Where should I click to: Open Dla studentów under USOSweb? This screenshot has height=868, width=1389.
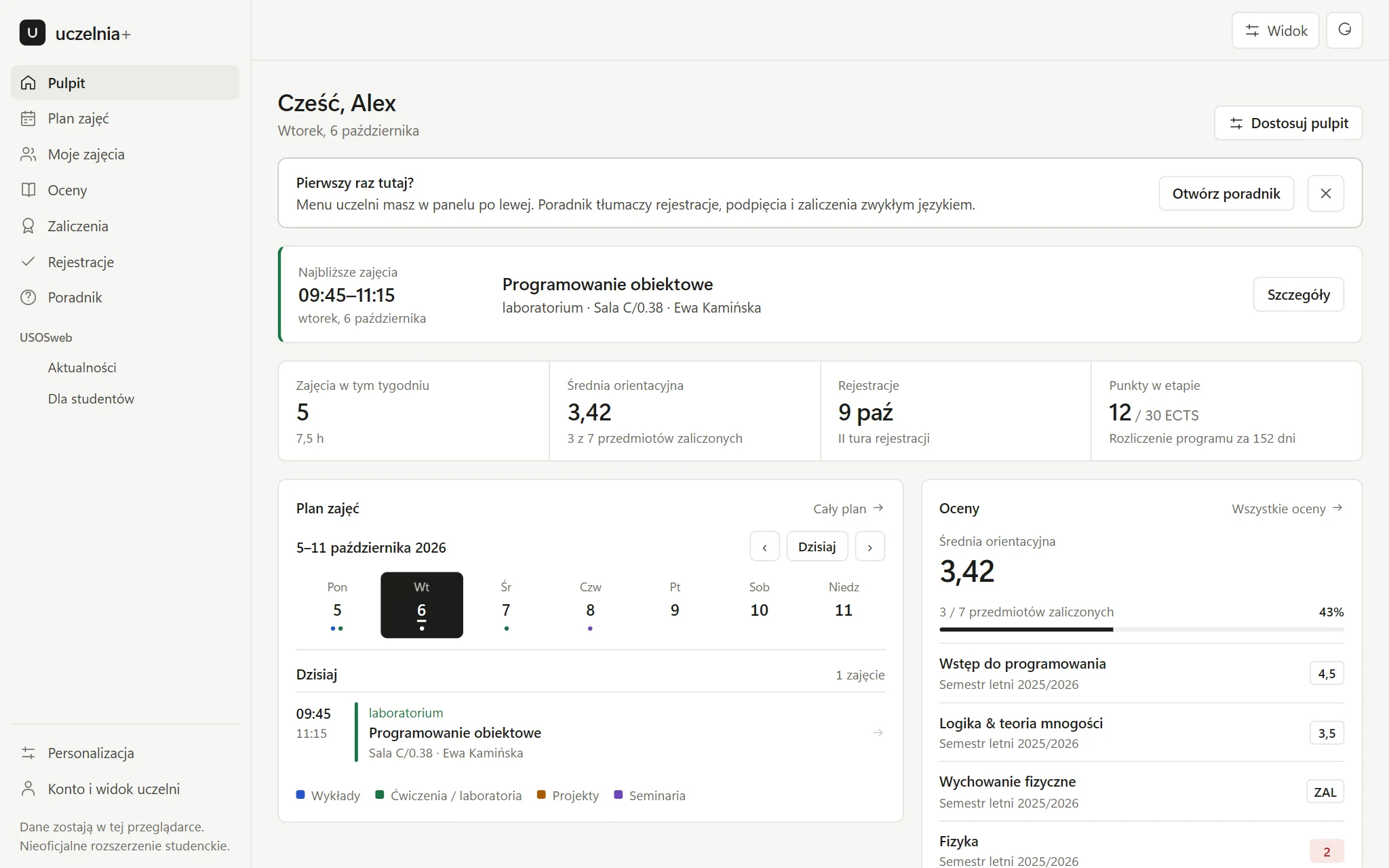pyautogui.click(x=91, y=399)
